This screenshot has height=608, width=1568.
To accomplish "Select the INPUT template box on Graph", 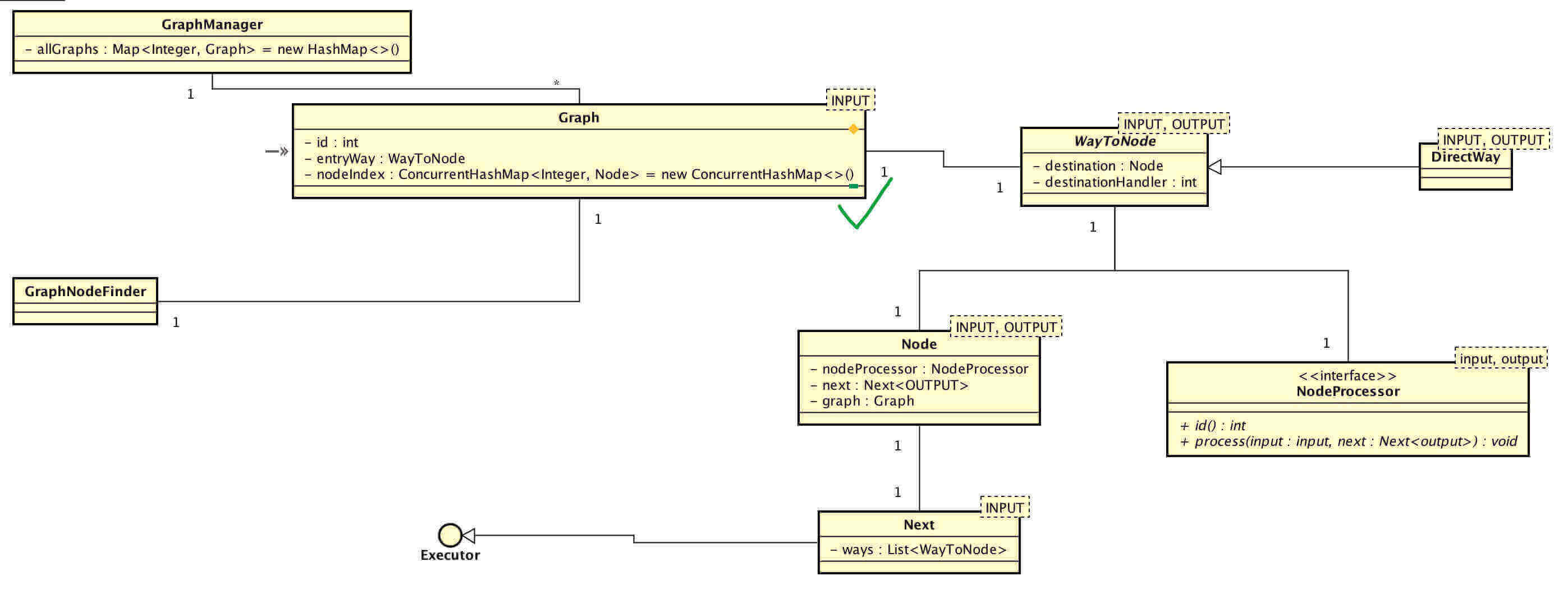I will [850, 100].
